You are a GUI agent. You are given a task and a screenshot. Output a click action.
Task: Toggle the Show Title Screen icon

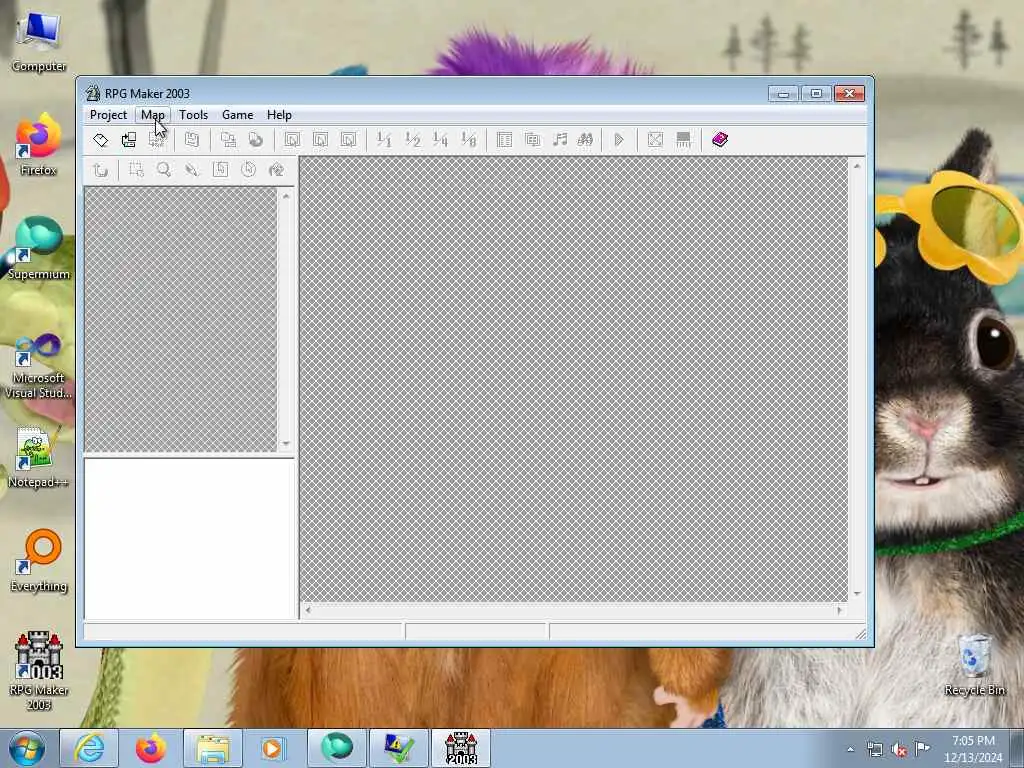(x=683, y=139)
